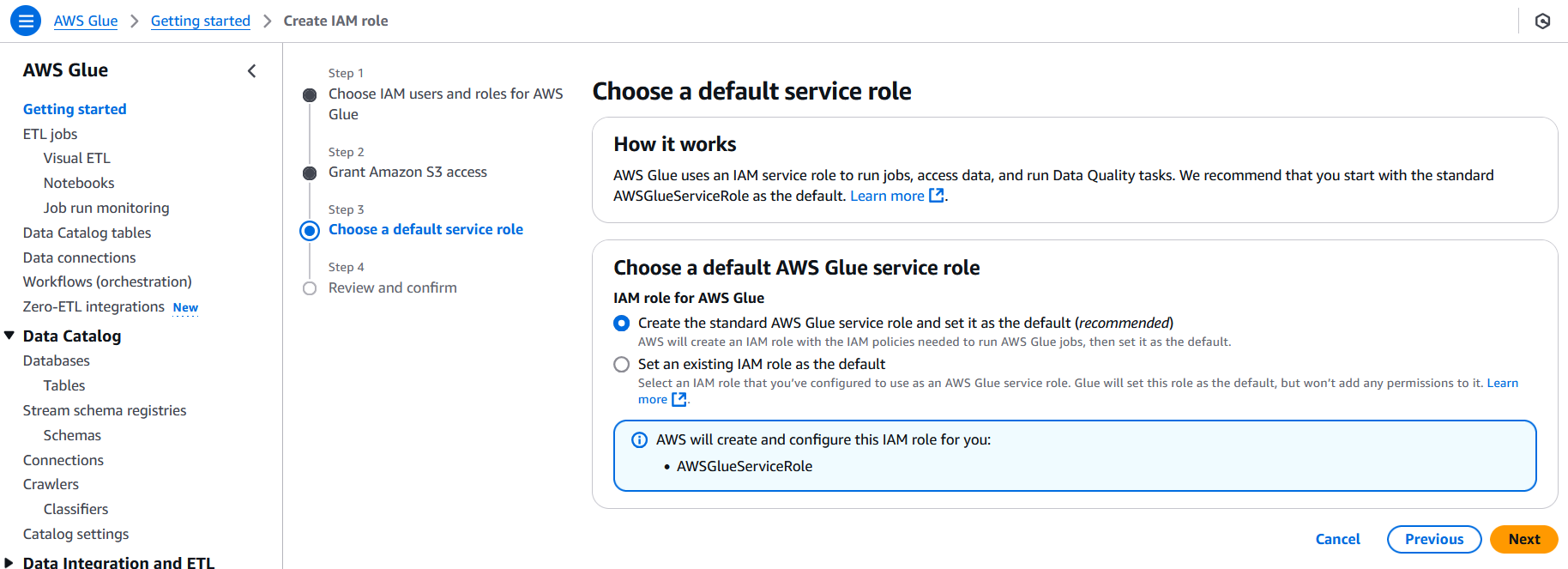1568x569 pixels.
Task: Click the 'New' badge next to Zero-ETL integrations
Action: pos(185,307)
